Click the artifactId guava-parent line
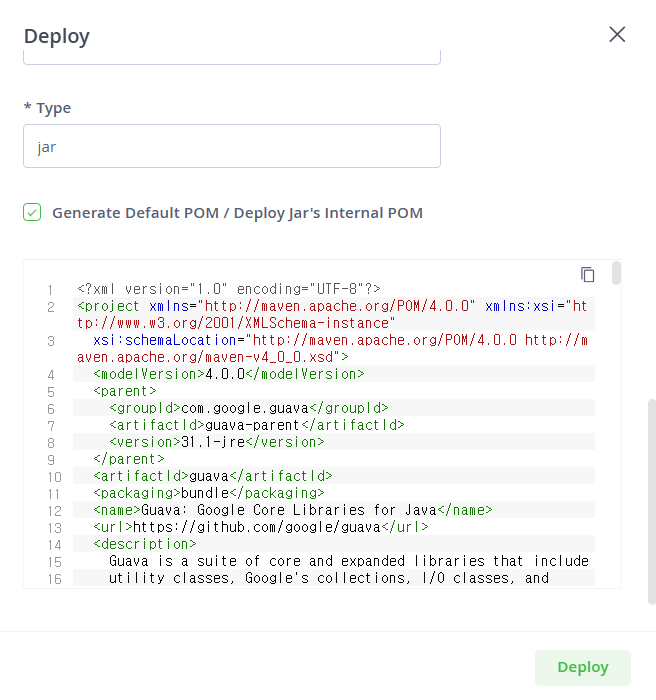This screenshot has height=700, width=656. [x=257, y=425]
